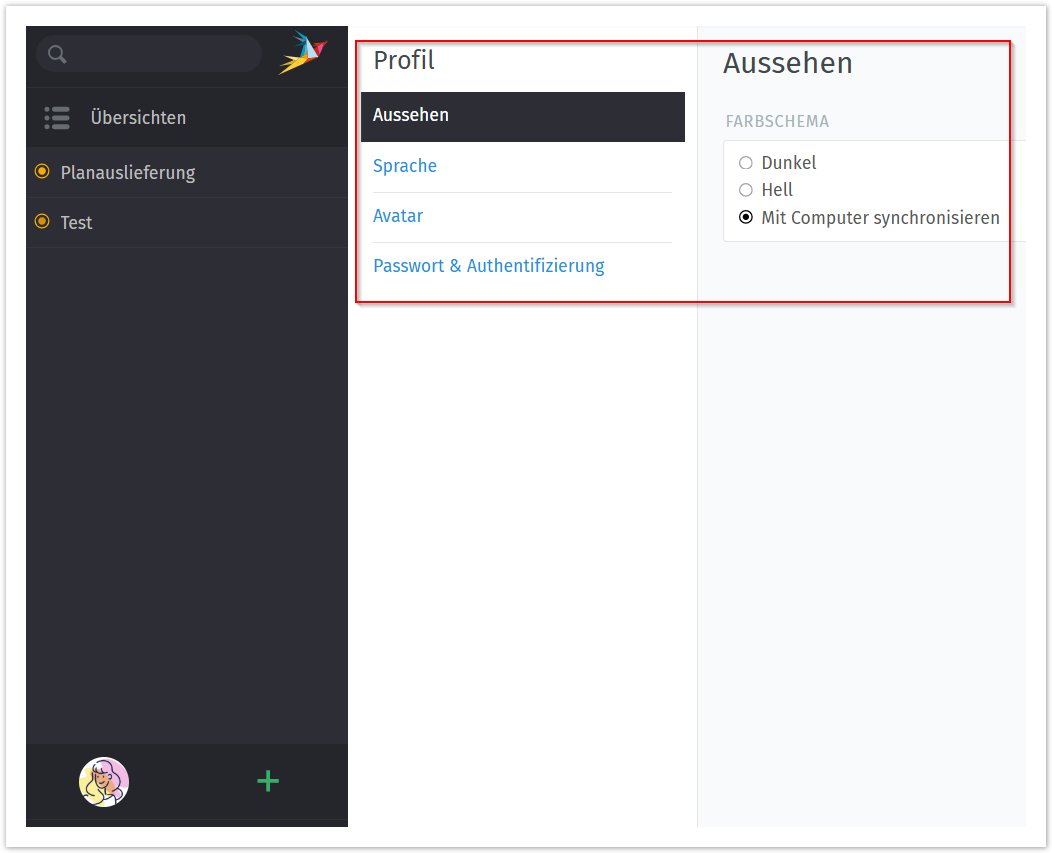1052x853 pixels.
Task: Click the Profil heading
Action: pyautogui.click(x=404, y=61)
